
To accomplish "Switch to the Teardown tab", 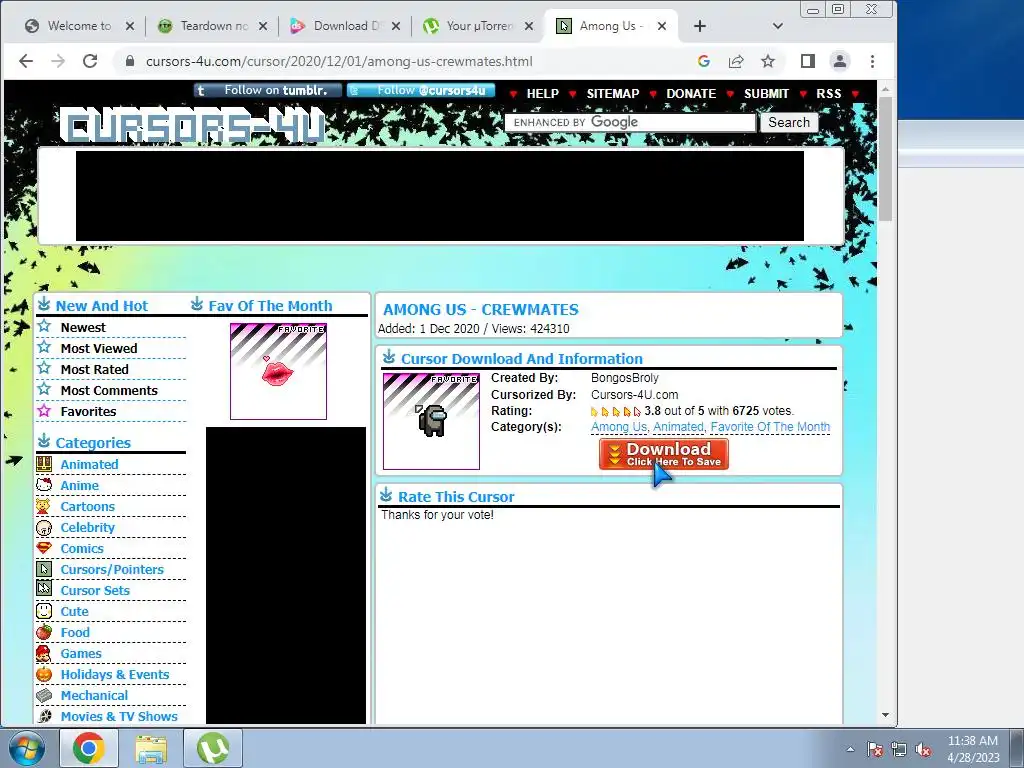I will tap(214, 26).
